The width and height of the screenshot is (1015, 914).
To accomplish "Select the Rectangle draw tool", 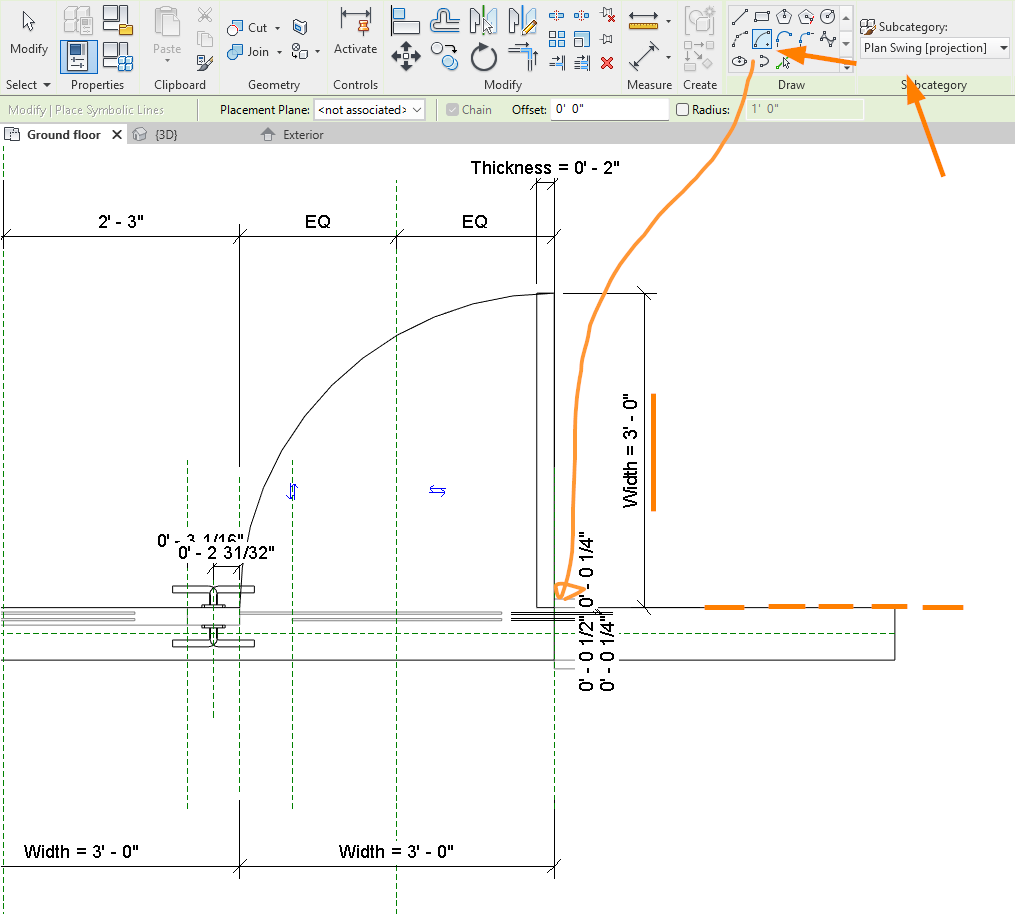I will point(763,15).
